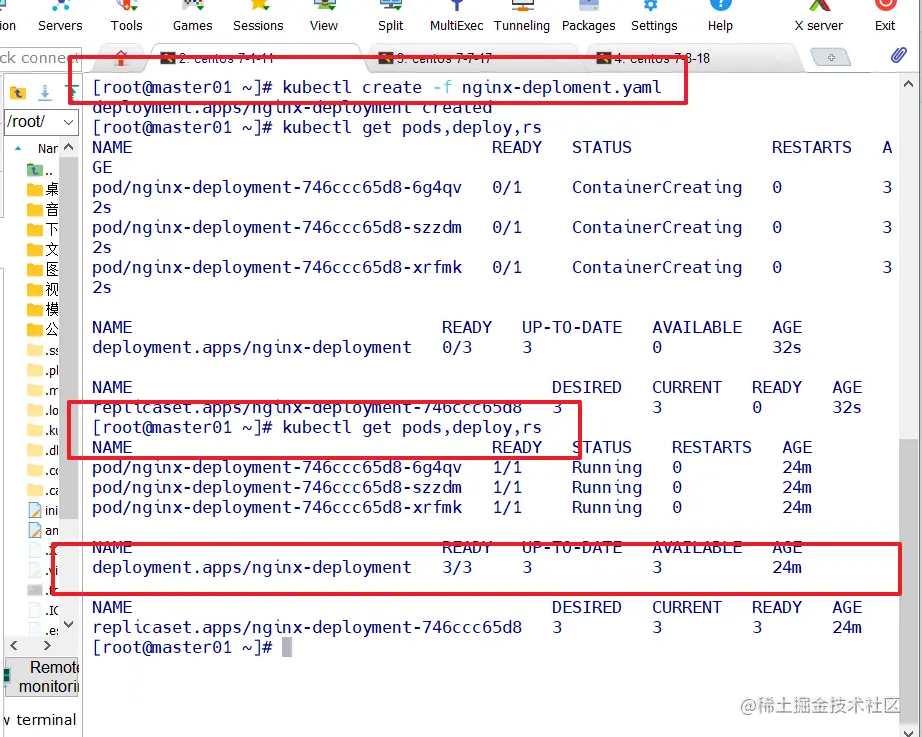Select the 公 folder in file list
The image size is (922, 737).
[x=43, y=329]
